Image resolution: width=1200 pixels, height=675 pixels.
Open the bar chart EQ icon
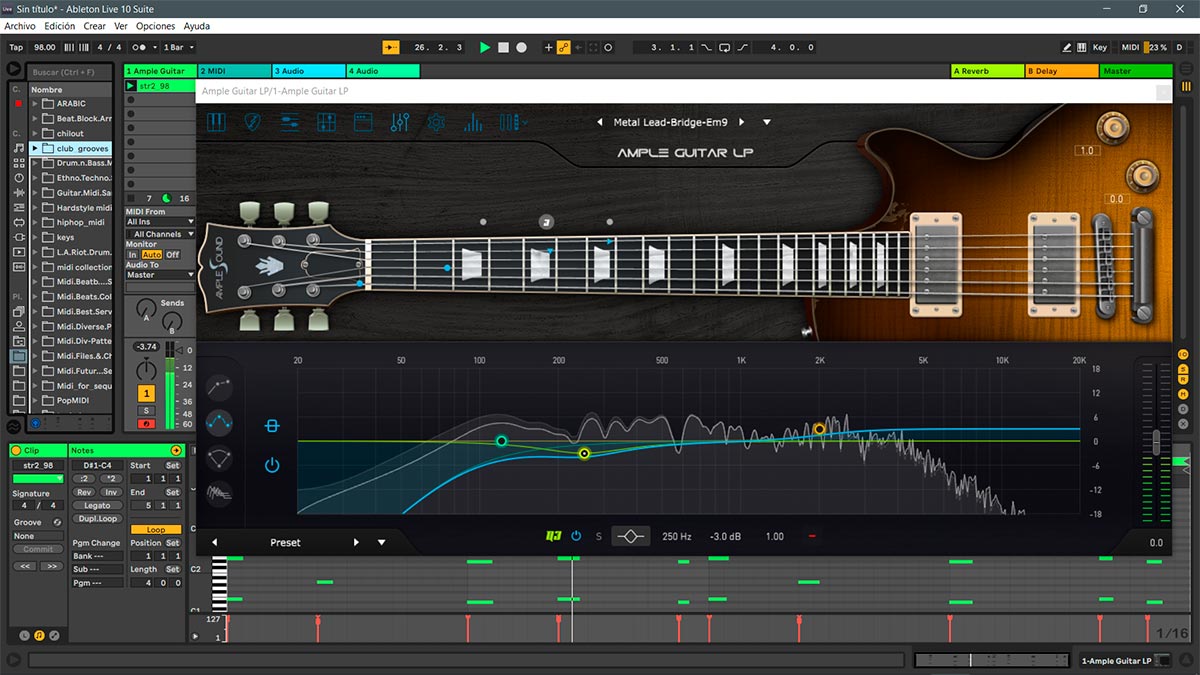point(473,122)
